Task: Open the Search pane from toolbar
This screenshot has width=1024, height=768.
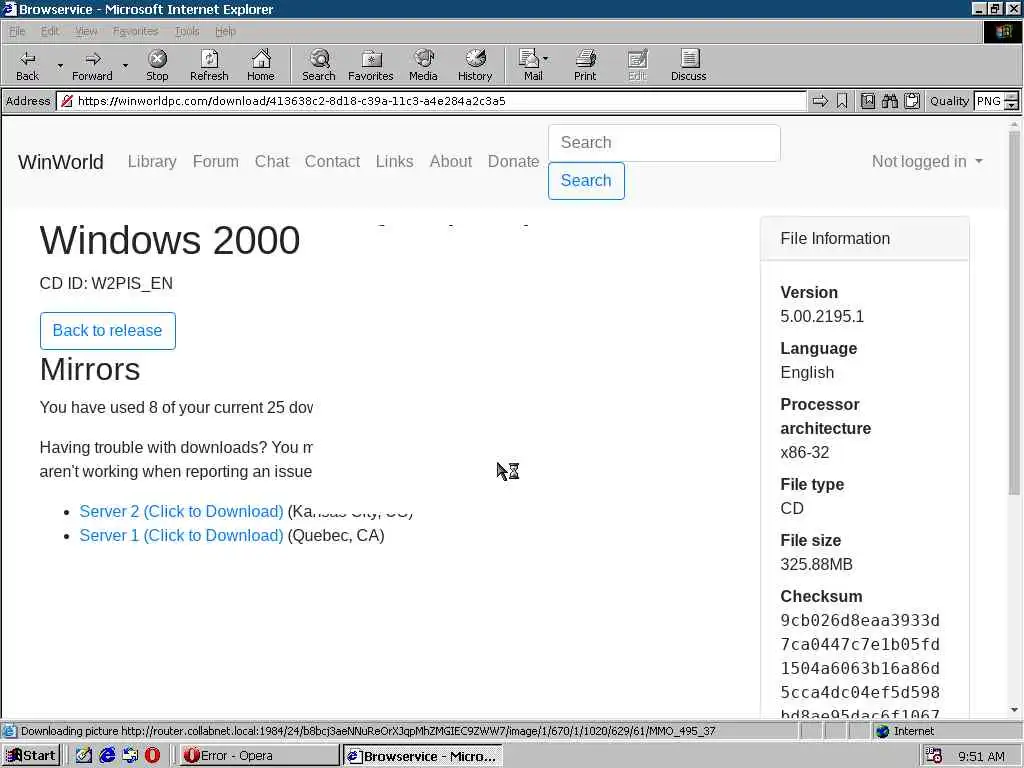Action: coord(319,65)
